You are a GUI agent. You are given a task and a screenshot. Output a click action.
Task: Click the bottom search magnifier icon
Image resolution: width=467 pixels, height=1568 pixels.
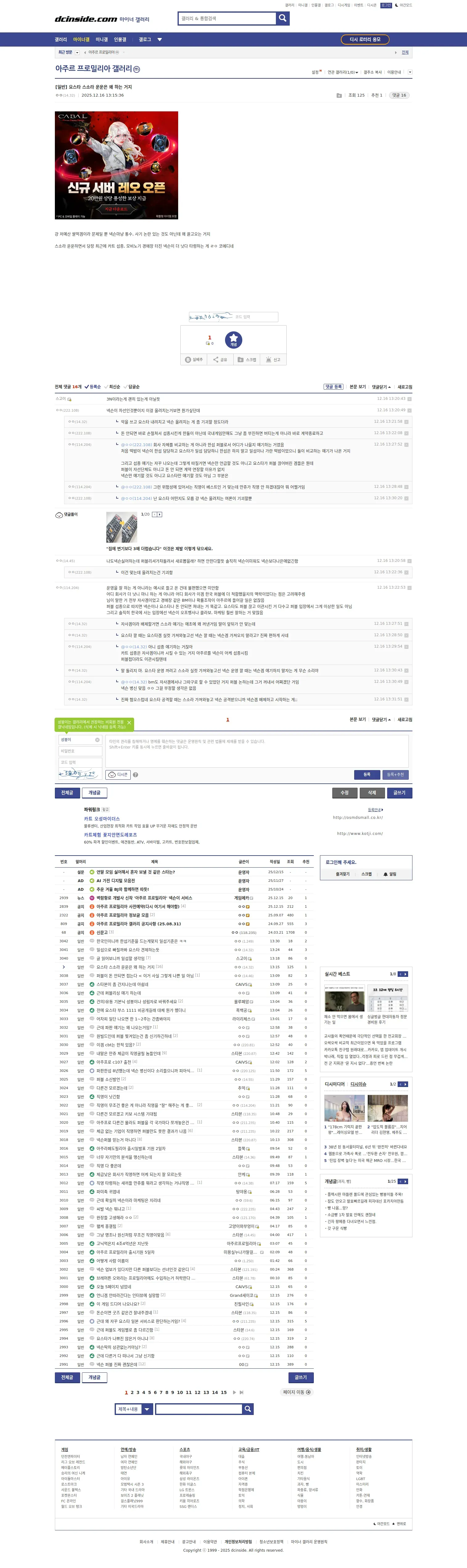click(x=248, y=1409)
